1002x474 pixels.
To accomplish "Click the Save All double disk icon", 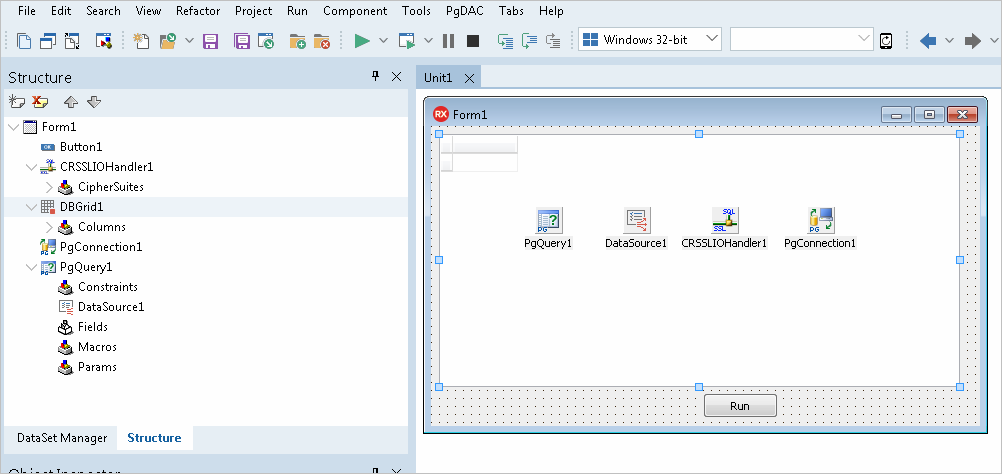I will [242, 42].
